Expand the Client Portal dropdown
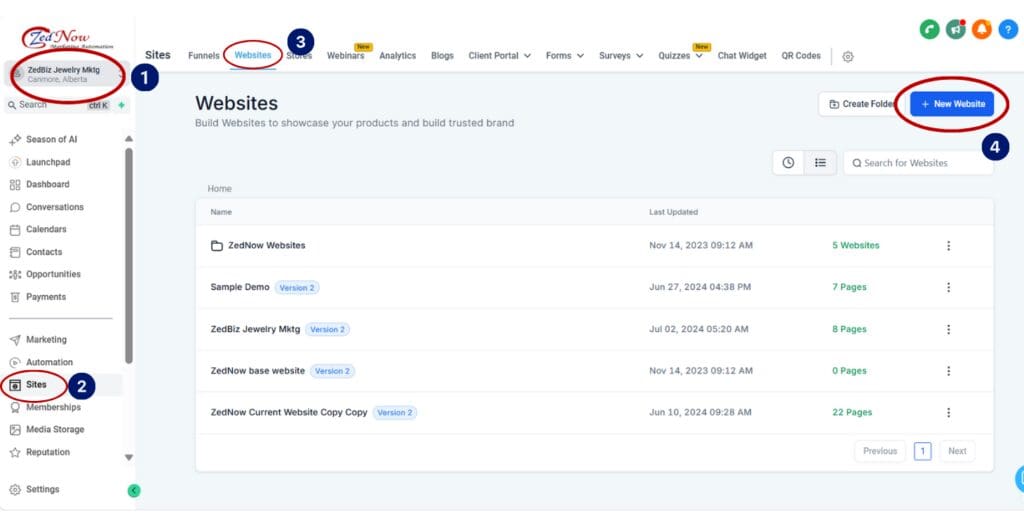Image resolution: width=1024 pixels, height=527 pixels. coord(499,56)
